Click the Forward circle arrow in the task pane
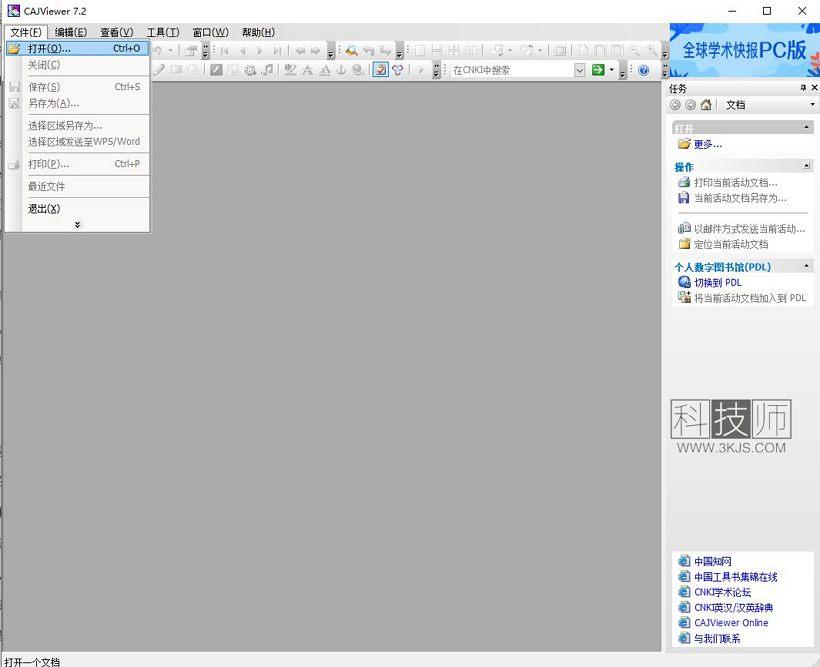 (x=690, y=105)
